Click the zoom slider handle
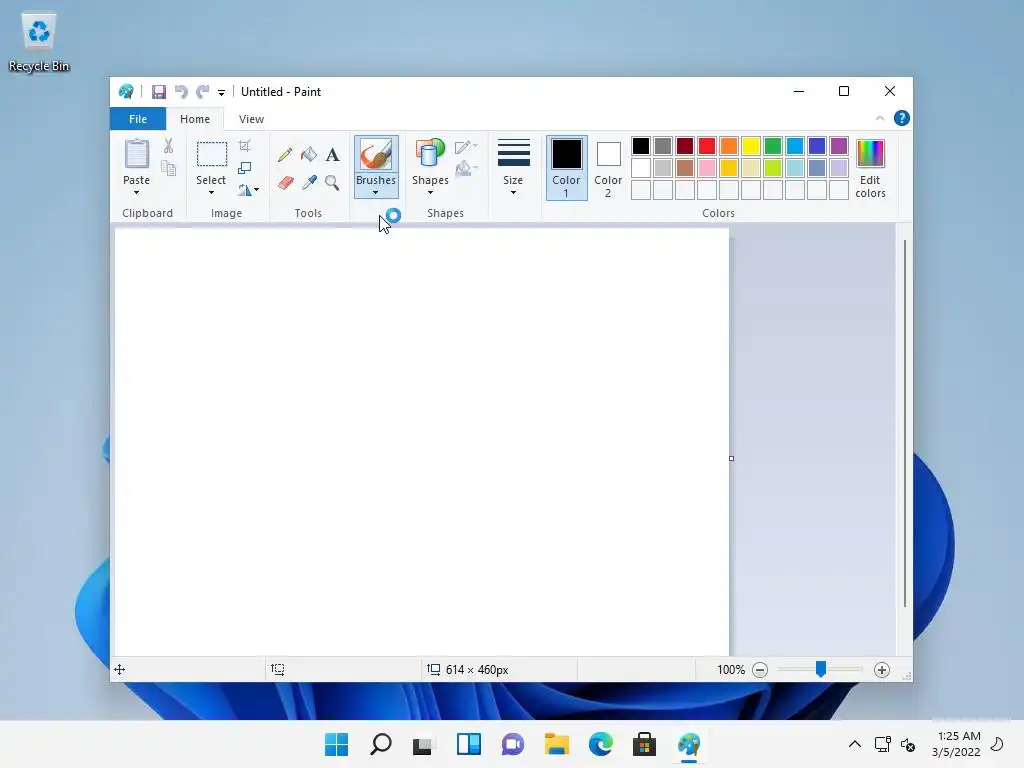 (821, 669)
